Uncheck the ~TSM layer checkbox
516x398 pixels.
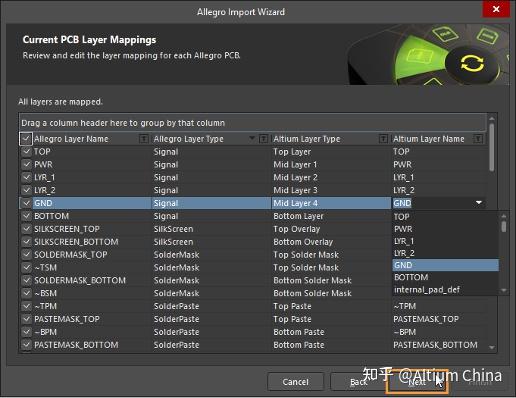coord(26,267)
